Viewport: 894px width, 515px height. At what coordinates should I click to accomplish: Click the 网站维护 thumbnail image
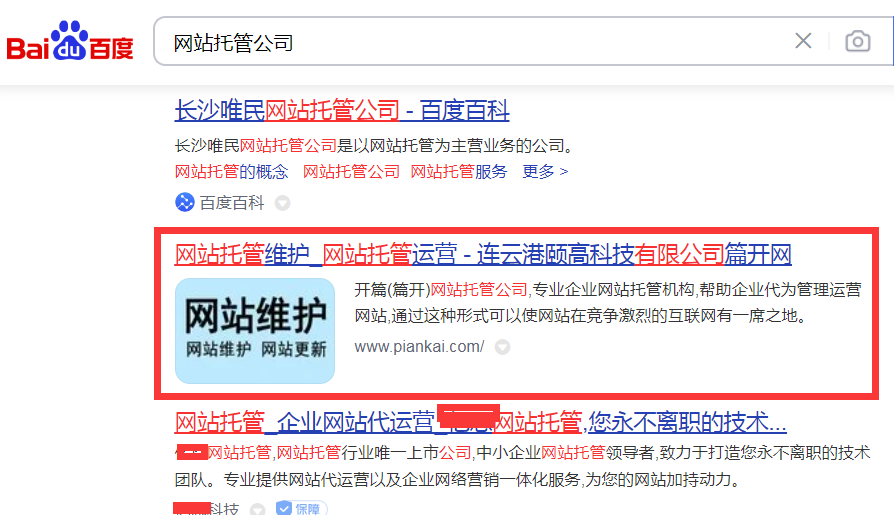tap(255, 331)
